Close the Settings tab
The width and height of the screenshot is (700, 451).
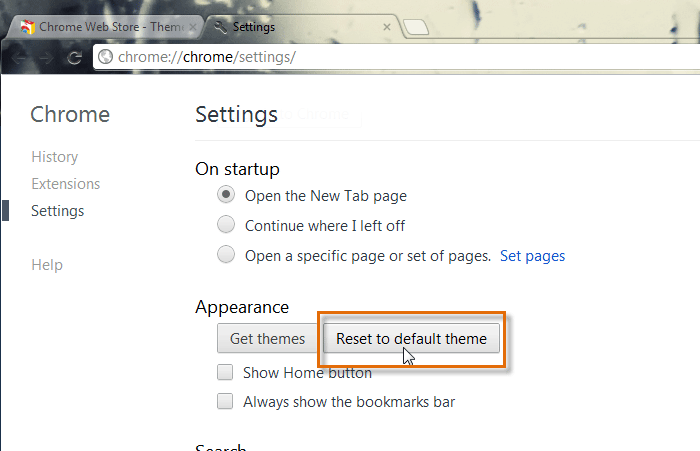(387, 27)
